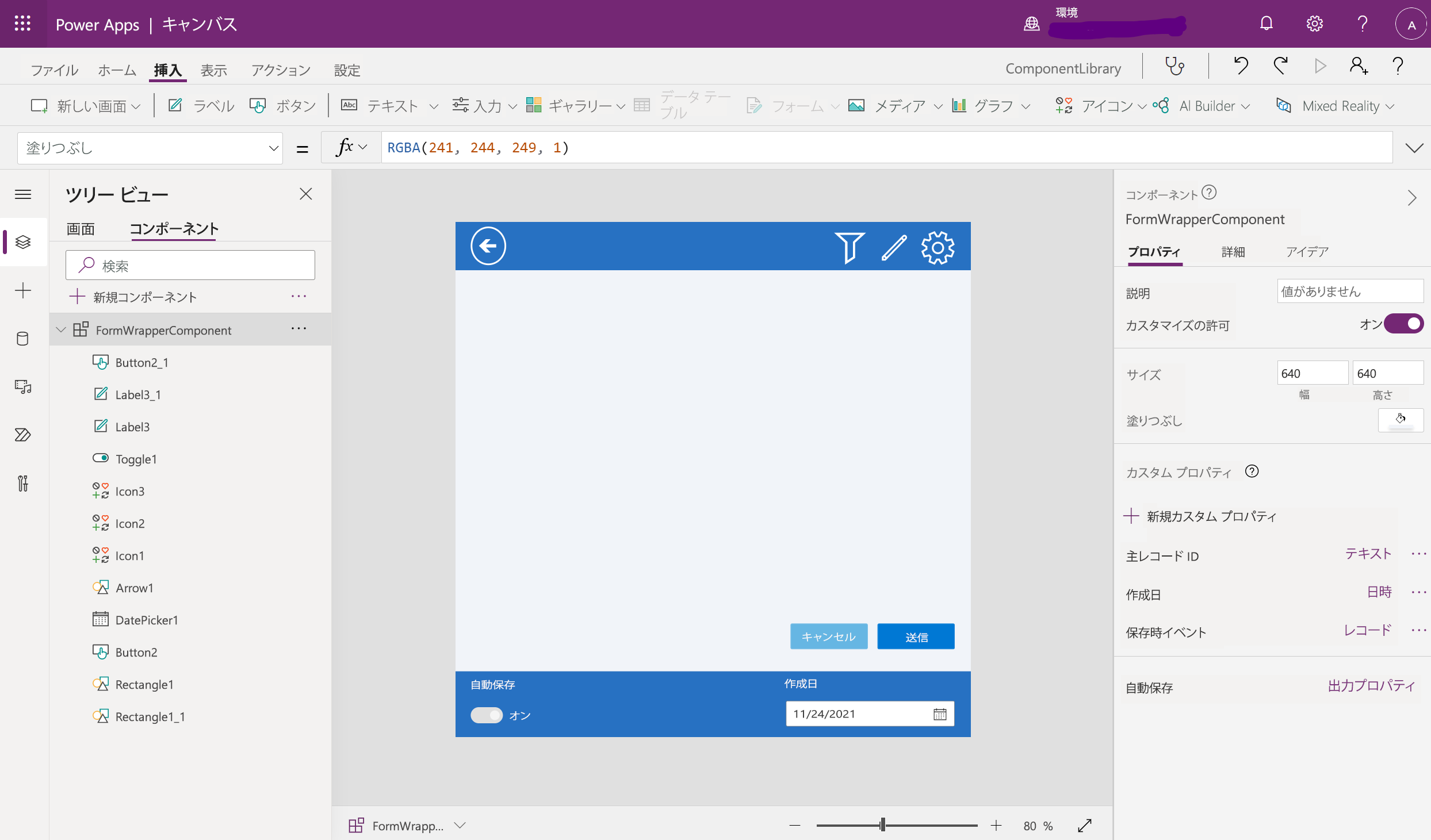Select Toggle1 in the tree

pyautogui.click(x=136, y=459)
